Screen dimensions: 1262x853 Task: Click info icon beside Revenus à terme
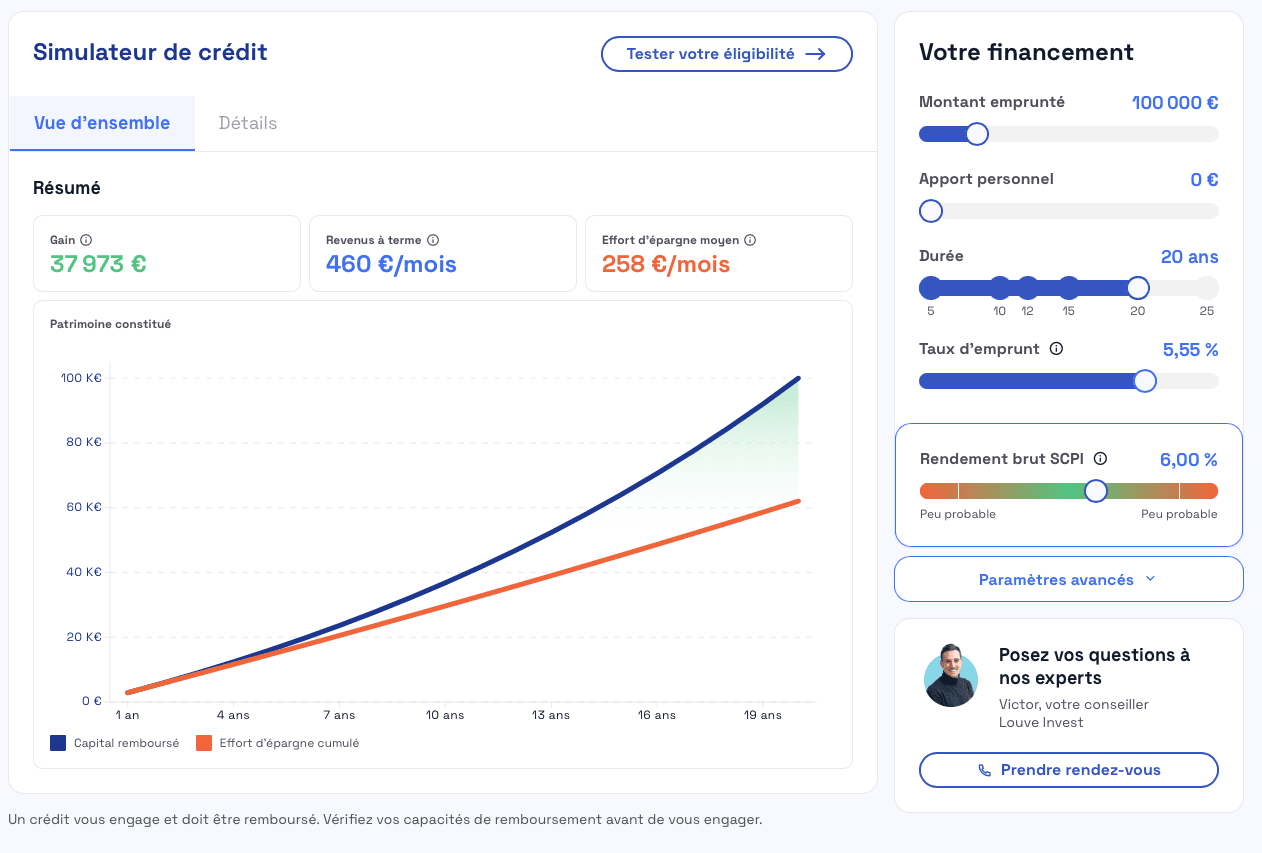pyautogui.click(x=433, y=240)
